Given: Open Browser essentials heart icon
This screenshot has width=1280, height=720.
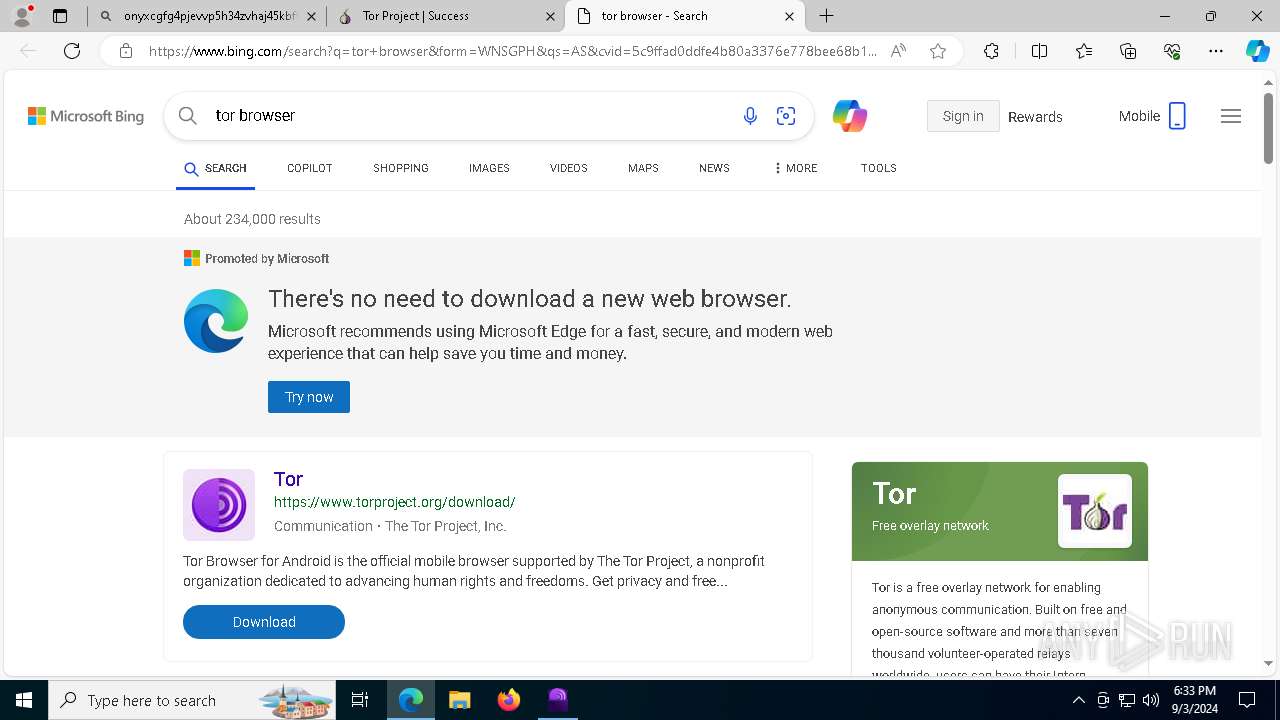Looking at the screenshot, I should (x=1172, y=51).
